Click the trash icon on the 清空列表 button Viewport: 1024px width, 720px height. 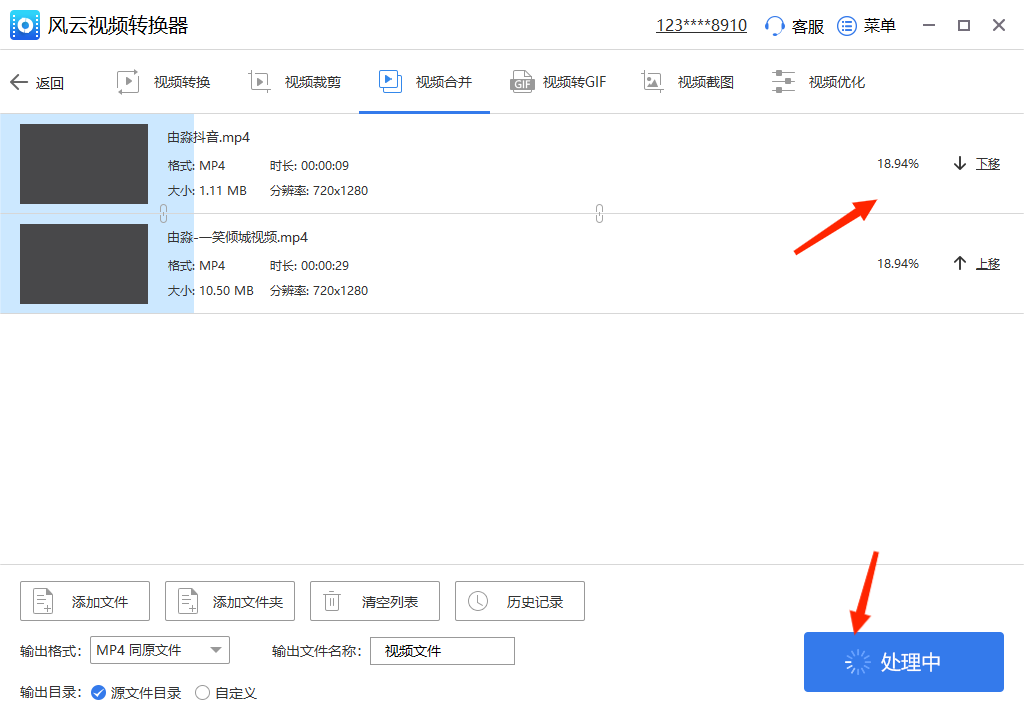pos(330,600)
